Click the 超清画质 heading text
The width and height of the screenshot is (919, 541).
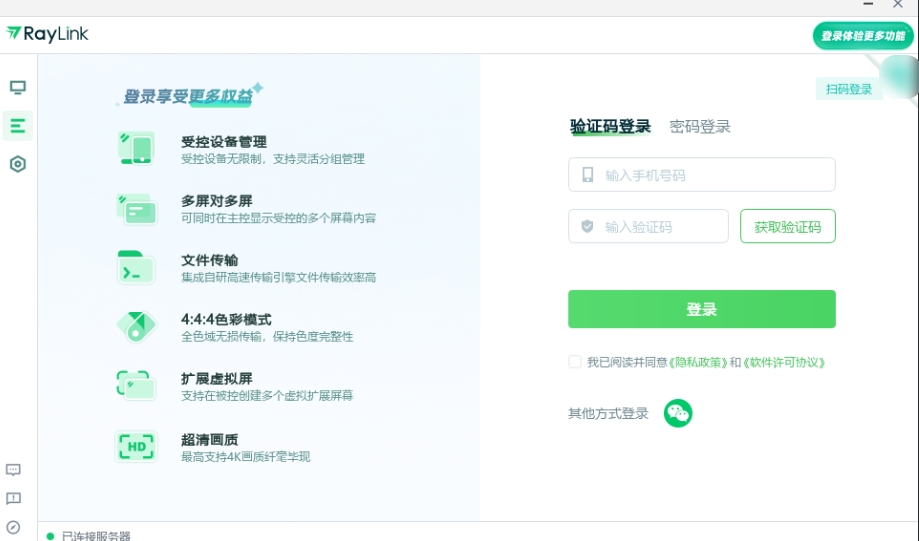(x=209, y=440)
